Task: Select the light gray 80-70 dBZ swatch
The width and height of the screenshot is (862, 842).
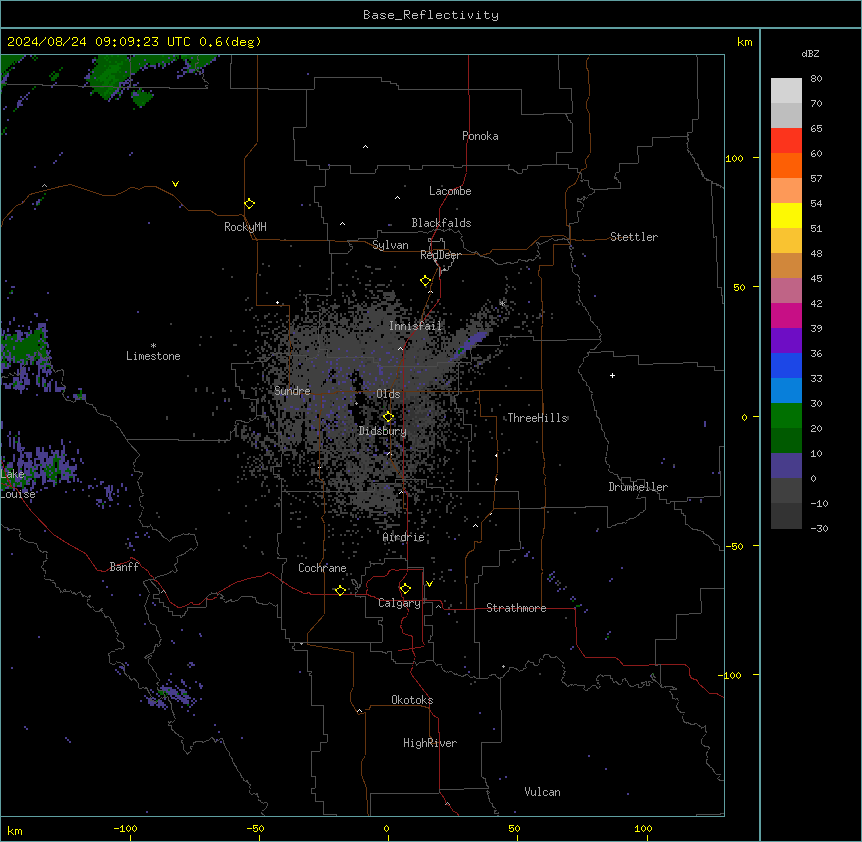Action: pyautogui.click(x=786, y=91)
